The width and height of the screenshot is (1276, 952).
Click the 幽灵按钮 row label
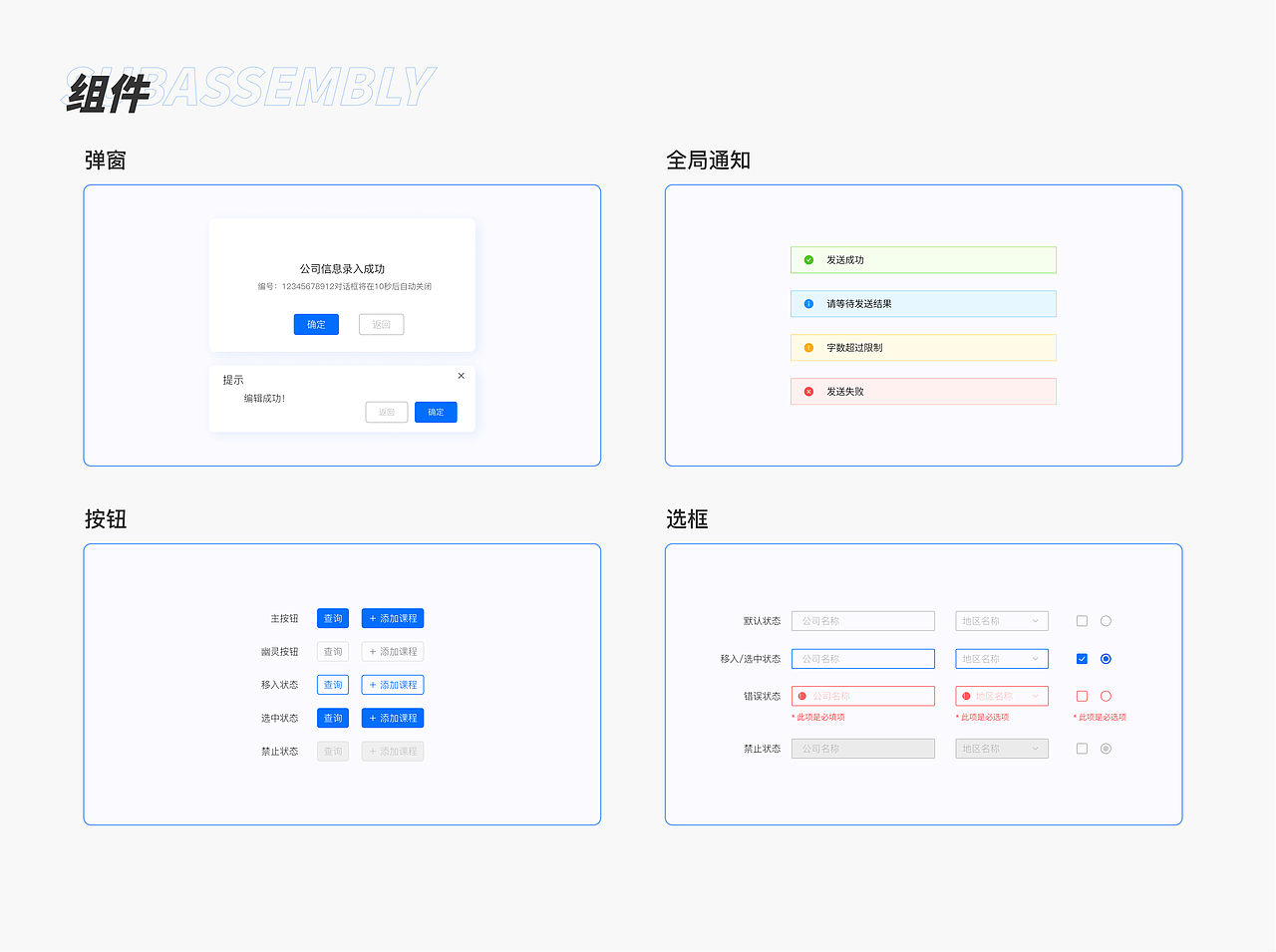[280, 652]
